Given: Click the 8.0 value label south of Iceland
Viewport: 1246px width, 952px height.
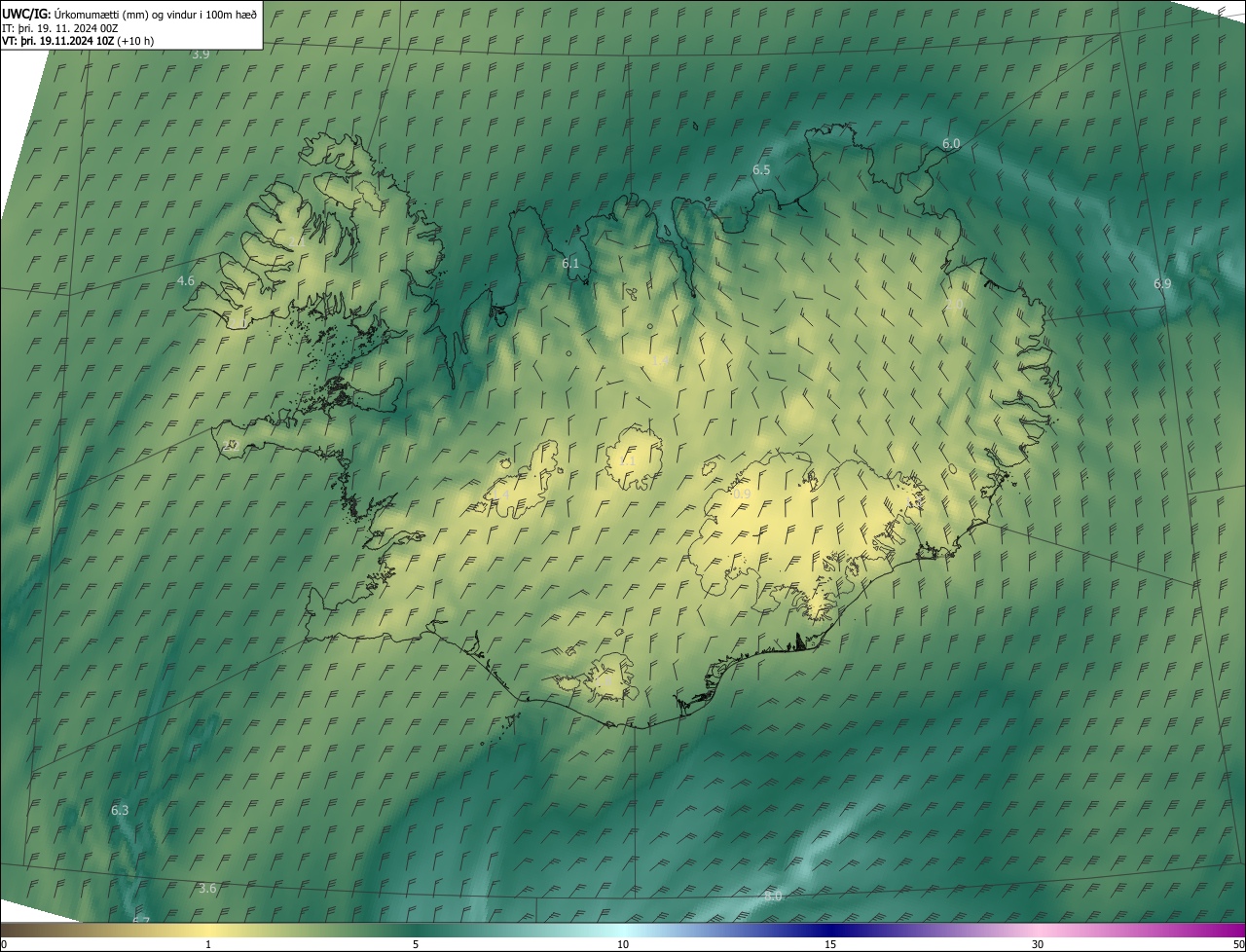Looking at the screenshot, I should [773, 897].
